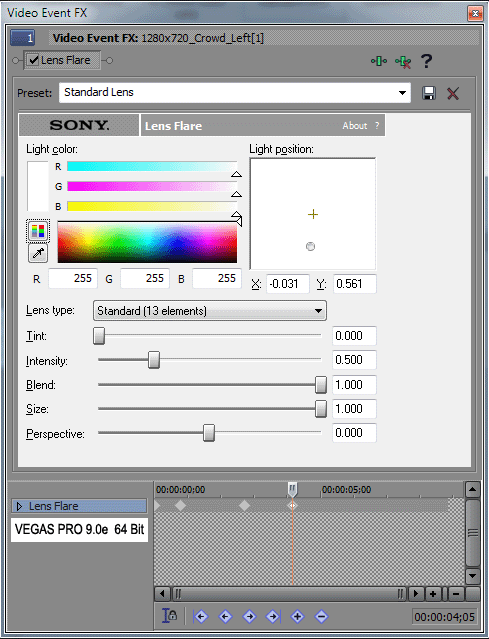Expand the Lens Flare keyframe track
Image resolution: width=489 pixels, height=639 pixels.
[x=19, y=506]
